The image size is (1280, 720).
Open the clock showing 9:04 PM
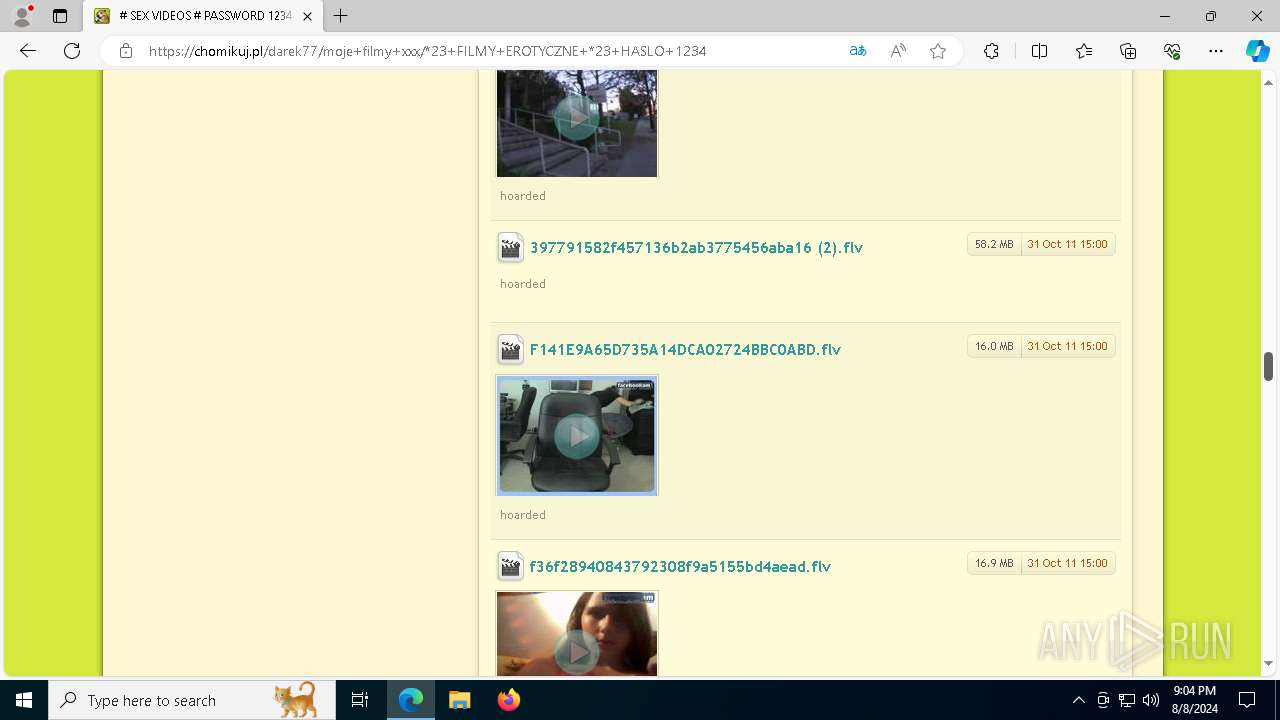[x=1194, y=700]
